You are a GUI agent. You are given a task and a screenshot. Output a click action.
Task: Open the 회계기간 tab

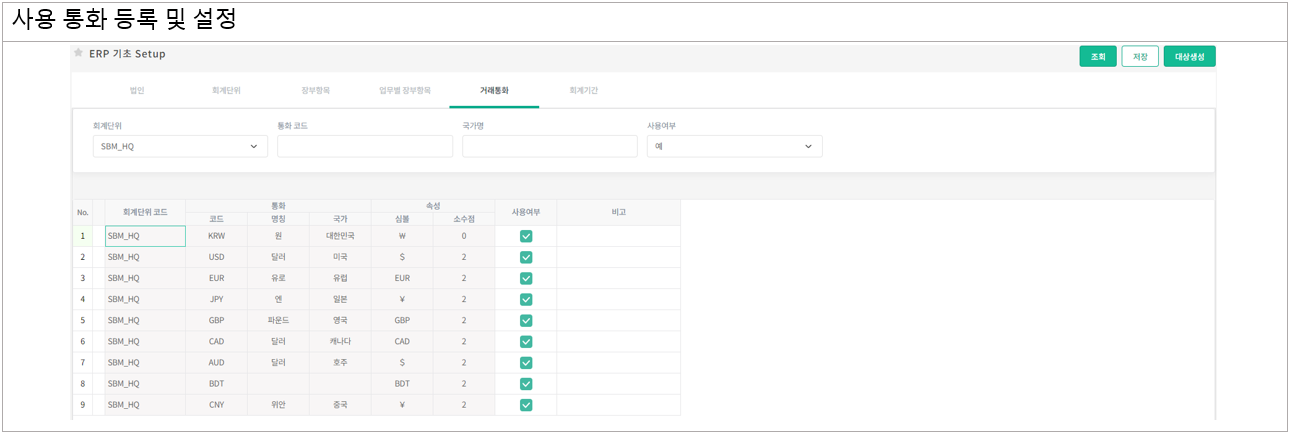(583, 90)
